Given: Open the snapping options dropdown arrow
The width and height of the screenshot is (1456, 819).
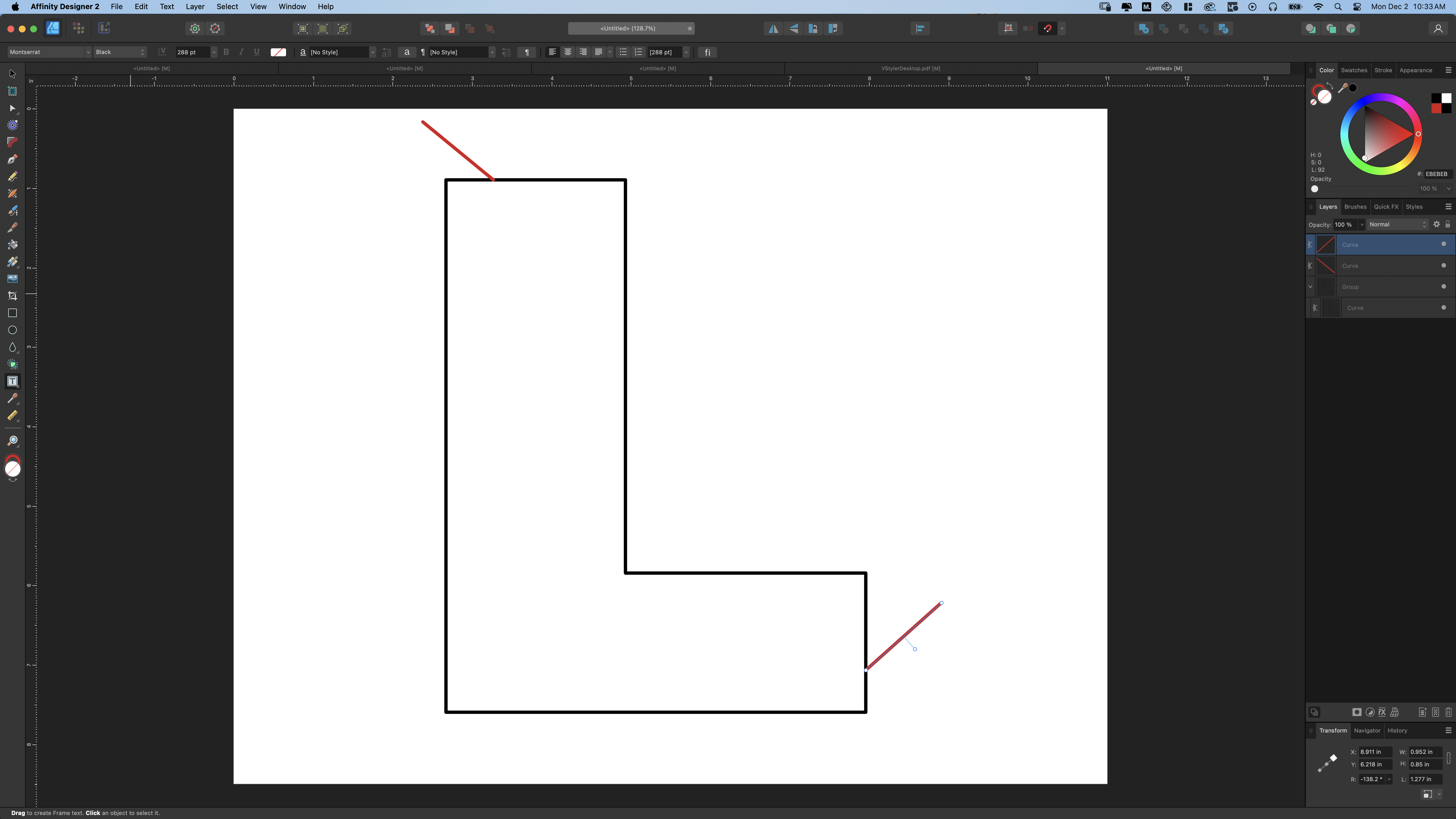Looking at the screenshot, I should pyautogui.click(x=1062, y=28).
